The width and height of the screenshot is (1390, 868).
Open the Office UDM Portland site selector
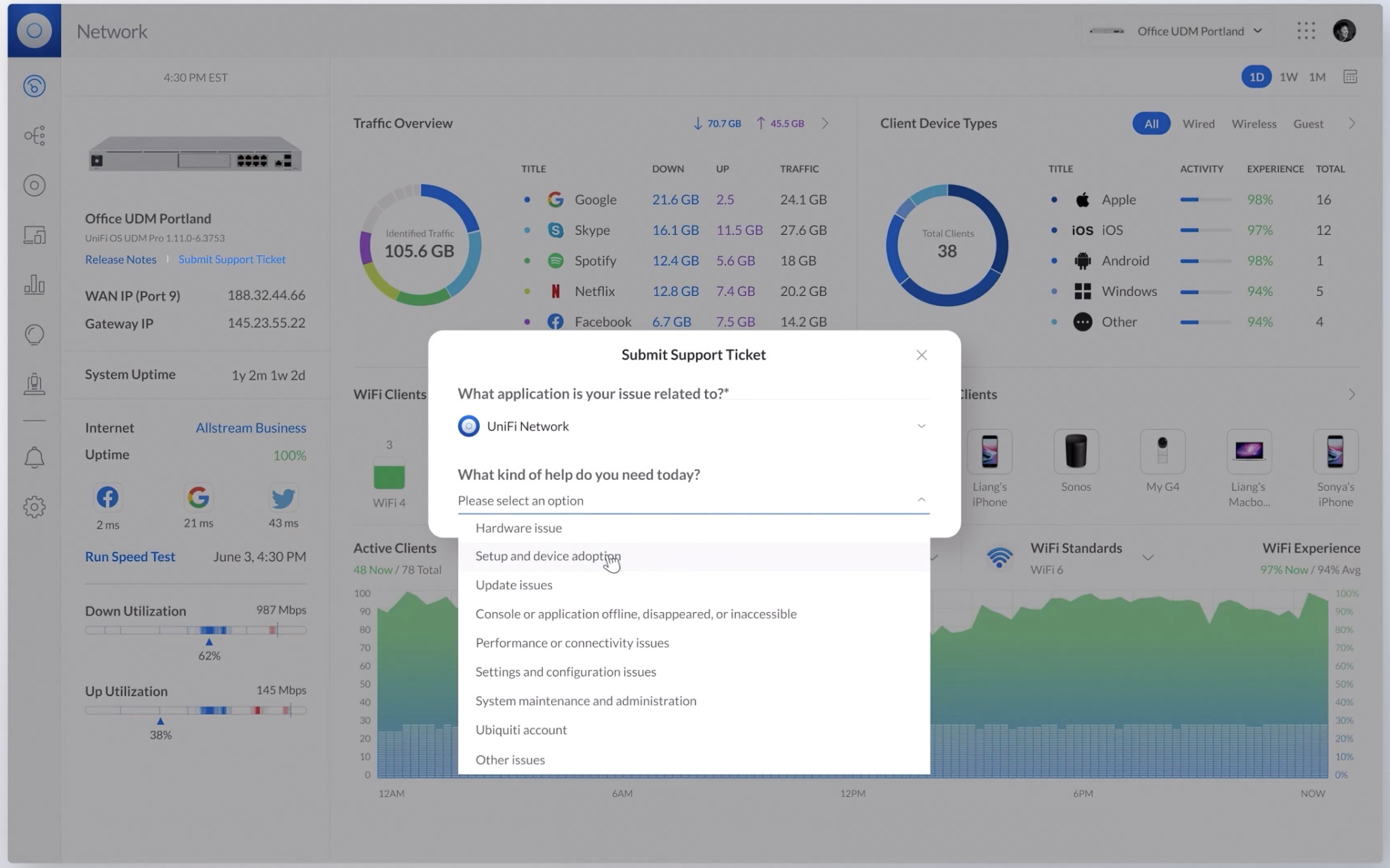1176,31
